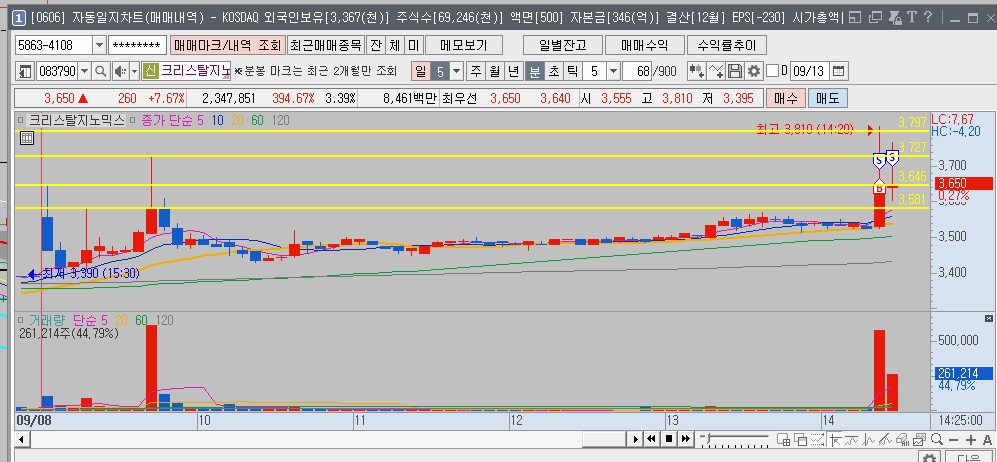Image resolution: width=997 pixels, height=462 pixels.
Task: Click the horizontal scrollbar left arrow
Action: [22, 439]
